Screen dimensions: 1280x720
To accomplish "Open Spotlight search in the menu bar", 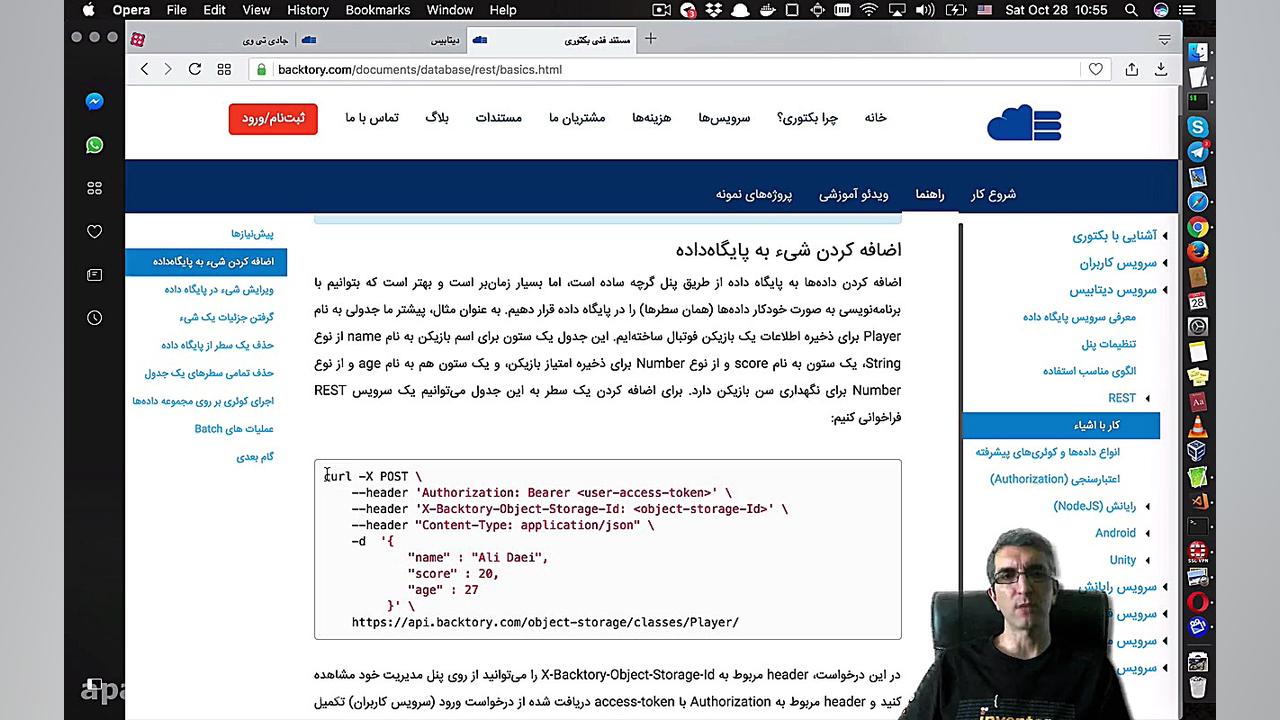I will point(1131,10).
